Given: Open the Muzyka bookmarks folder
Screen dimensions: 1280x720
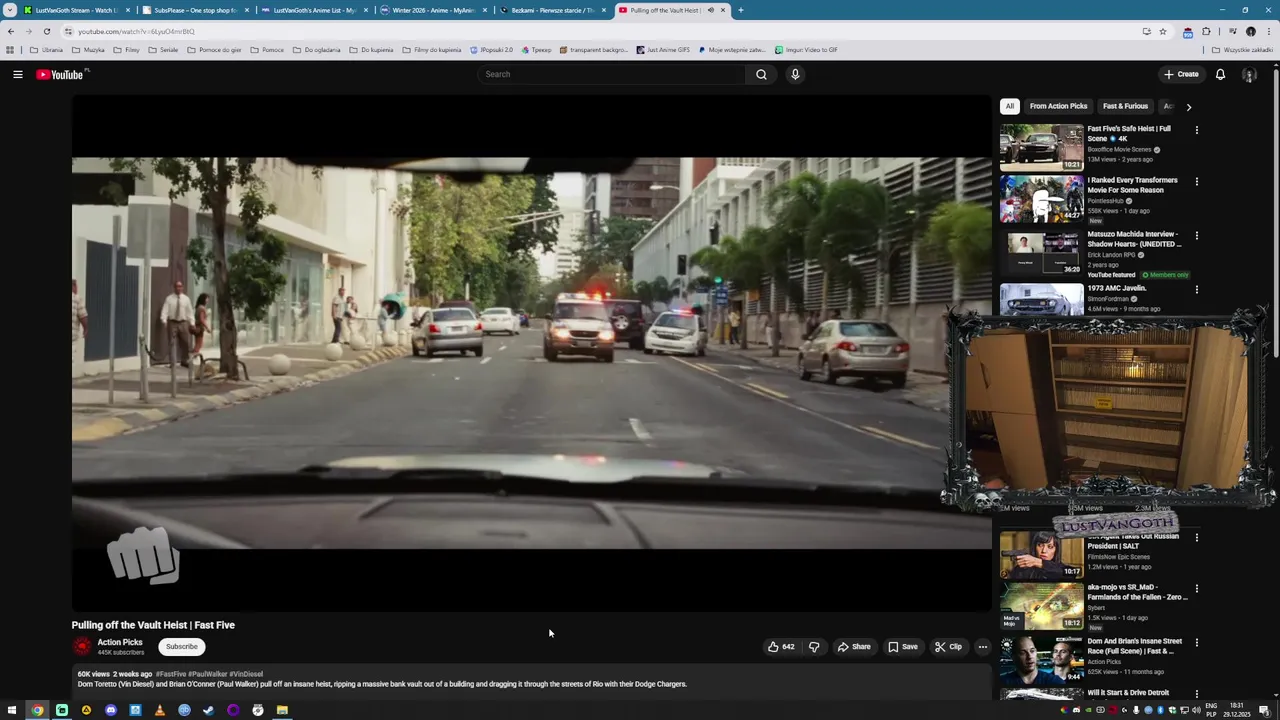Looking at the screenshot, I should [88, 50].
